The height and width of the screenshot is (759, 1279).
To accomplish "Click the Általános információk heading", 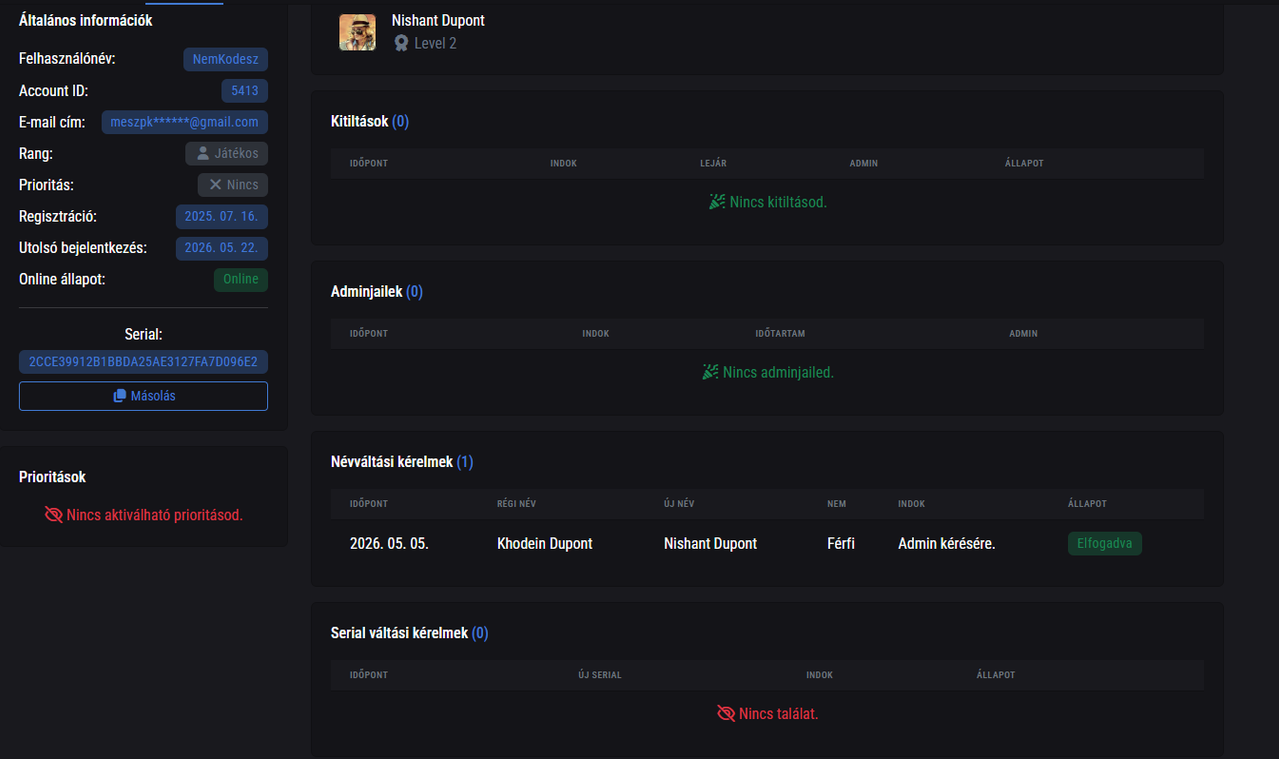I will coord(86,20).
